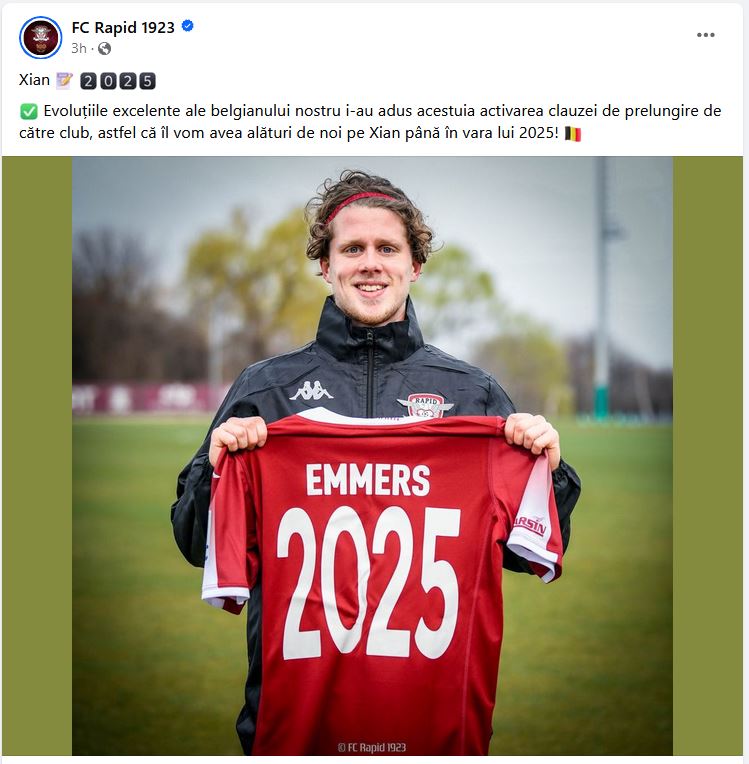The image size is (749, 764).
Task: Click the blue verified badge
Action: coord(188,26)
